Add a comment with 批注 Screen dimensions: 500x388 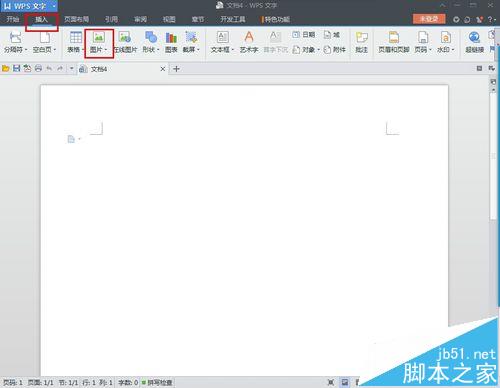pos(361,42)
